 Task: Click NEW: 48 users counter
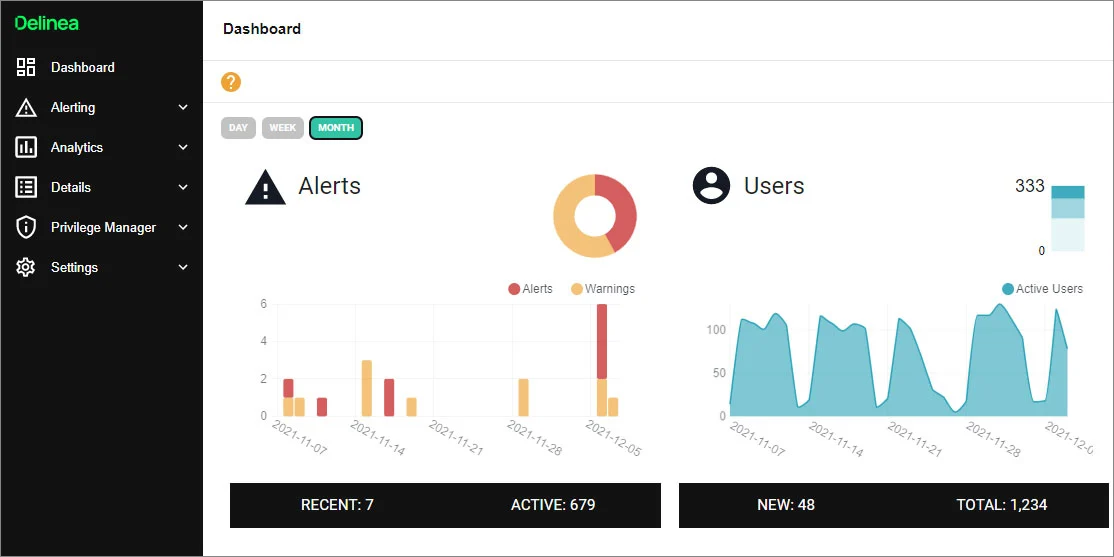[x=786, y=505]
